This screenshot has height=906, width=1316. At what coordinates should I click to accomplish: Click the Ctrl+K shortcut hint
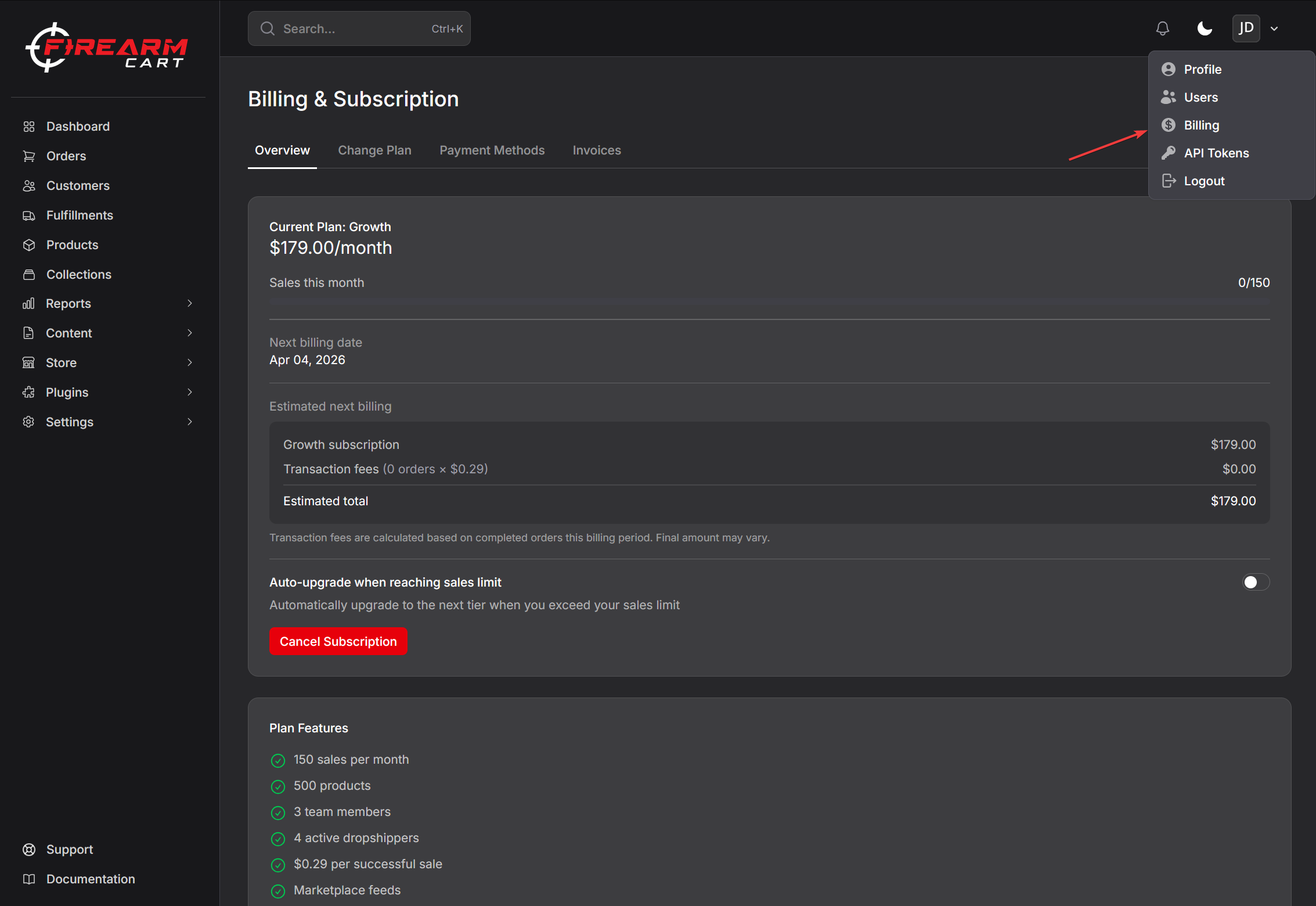pyautogui.click(x=447, y=29)
